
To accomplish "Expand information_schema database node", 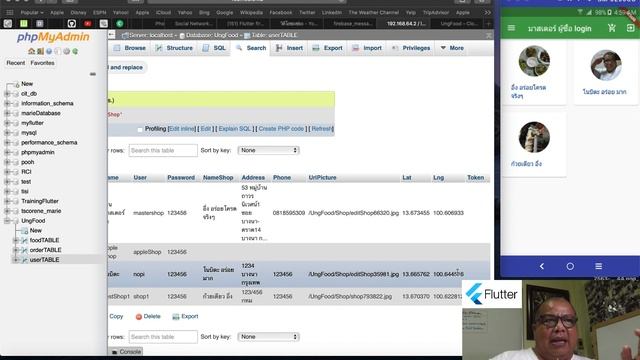I will pyautogui.click(x=7, y=103).
